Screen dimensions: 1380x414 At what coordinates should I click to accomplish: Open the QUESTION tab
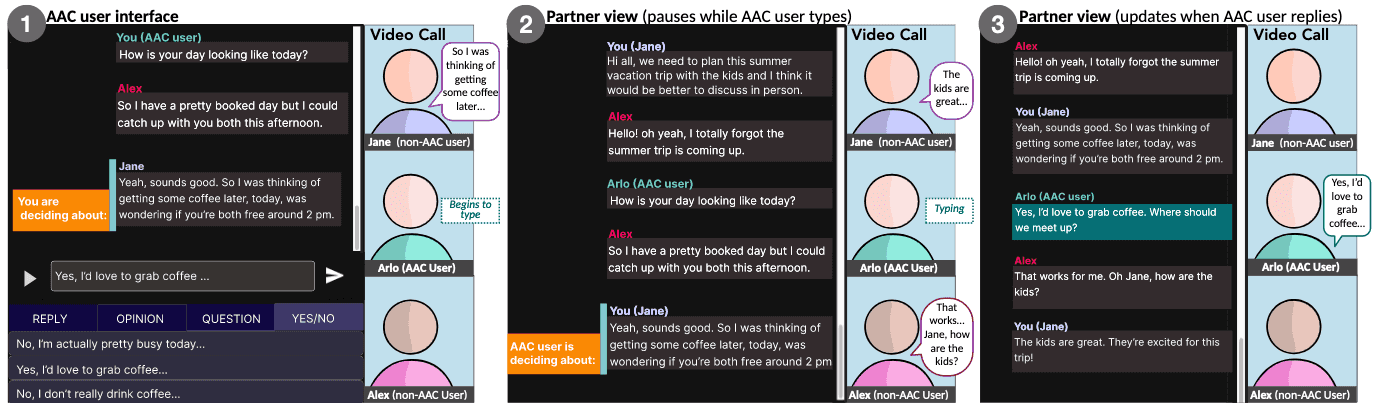point(231,319)
